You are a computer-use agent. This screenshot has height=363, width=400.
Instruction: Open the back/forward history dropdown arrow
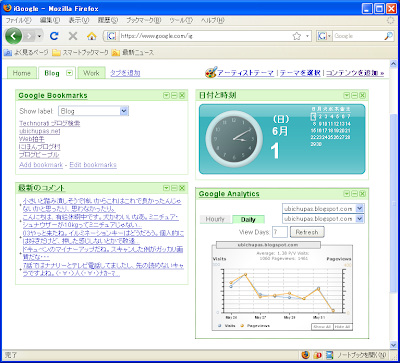point(39,36)
